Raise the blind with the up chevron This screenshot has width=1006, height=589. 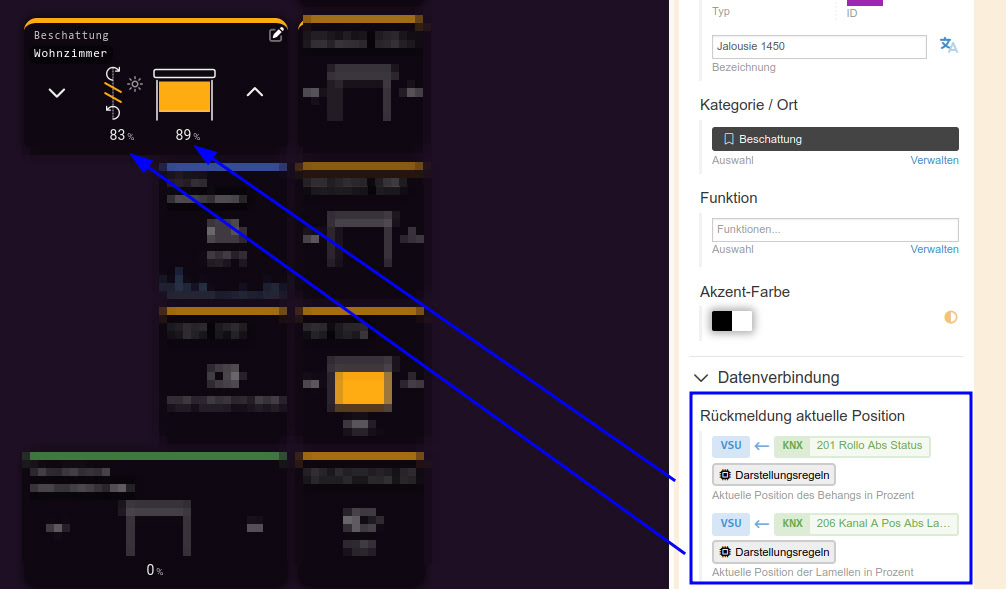(x=255, y=92)
